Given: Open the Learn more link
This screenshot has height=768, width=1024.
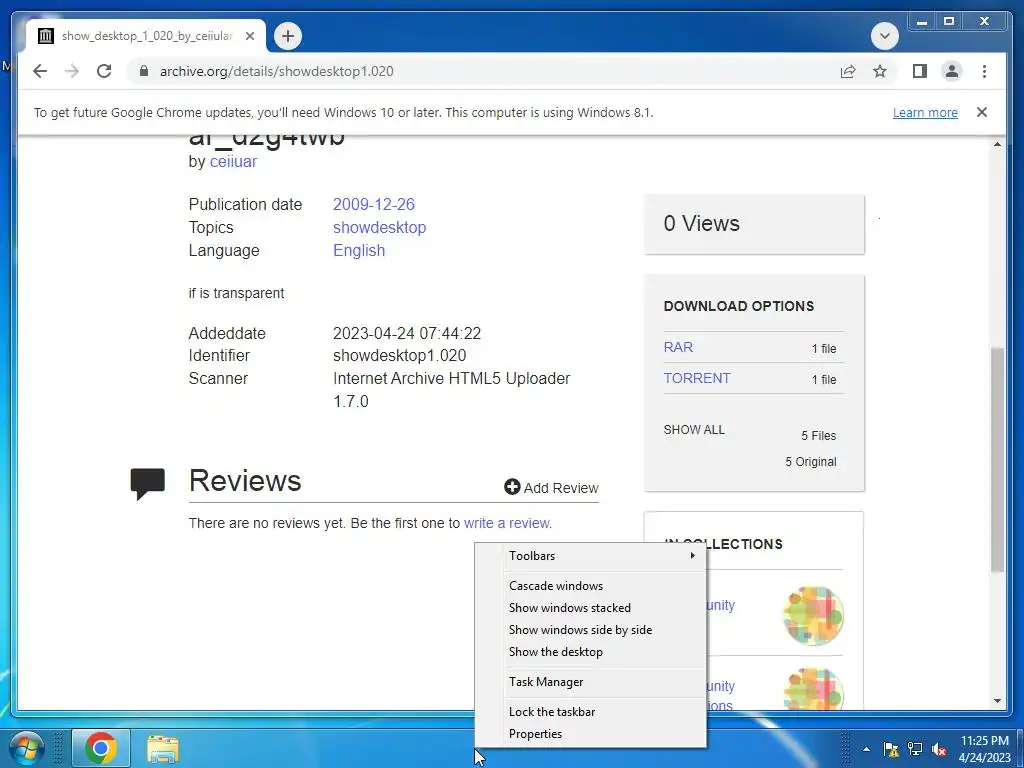Looking at the screenshot, I should pyautogui.click(x=925, y=112).
